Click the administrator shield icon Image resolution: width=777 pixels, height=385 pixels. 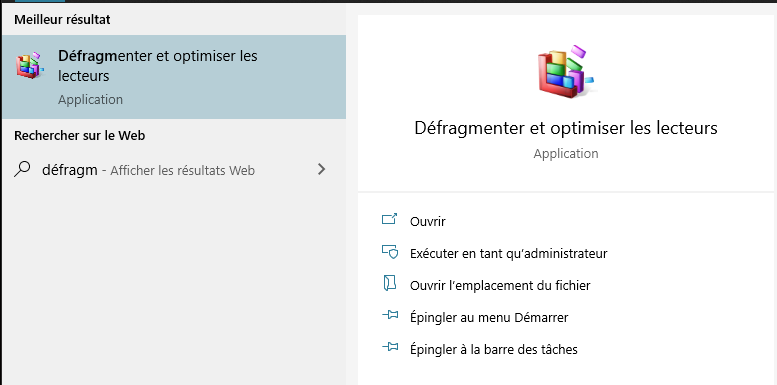tap(390, 252)
